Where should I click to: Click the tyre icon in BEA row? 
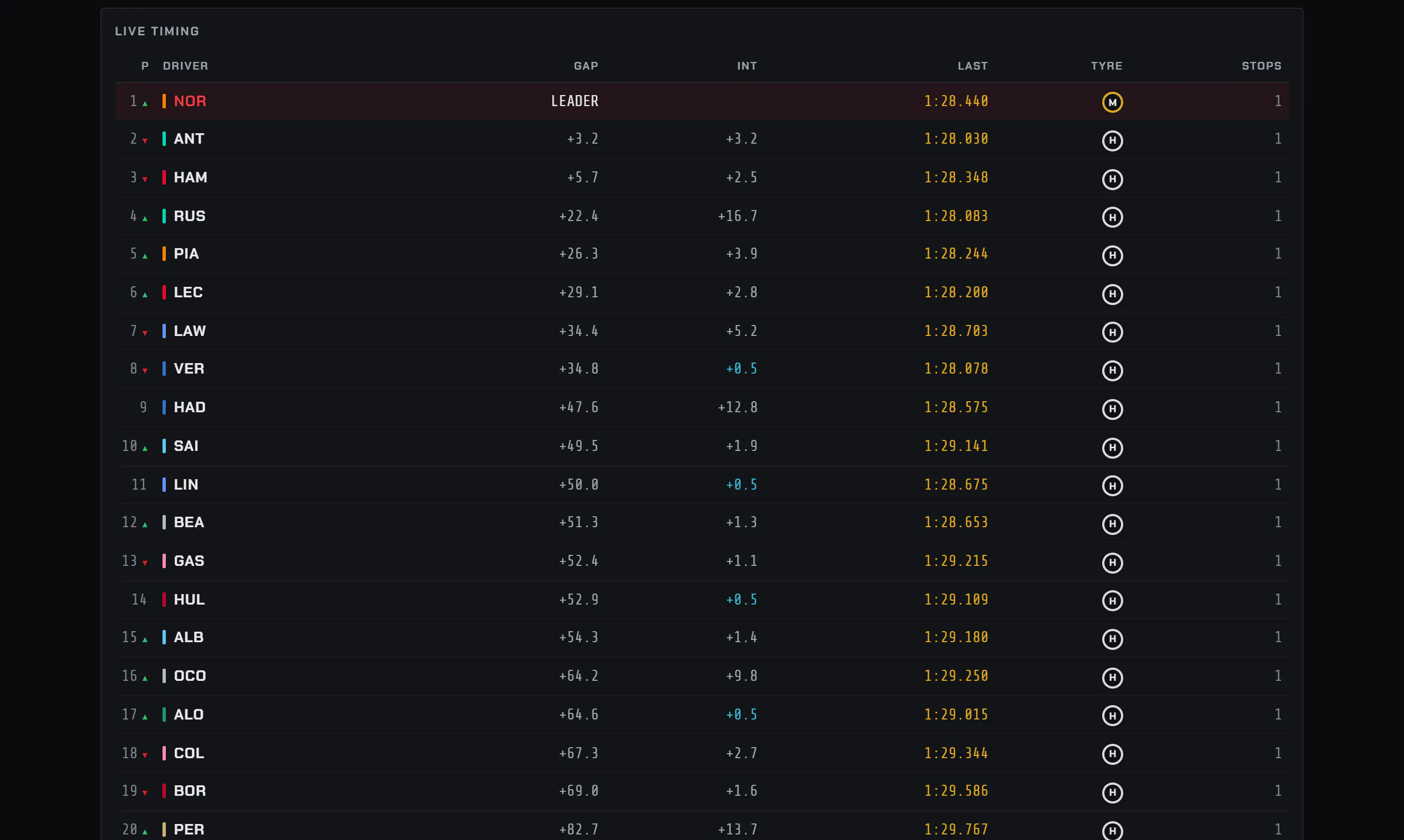tap(1112, 524)
